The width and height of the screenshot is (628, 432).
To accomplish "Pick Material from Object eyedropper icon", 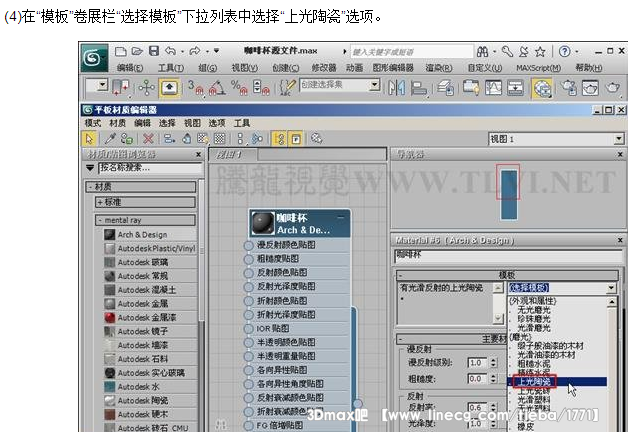I will (110, 139).
